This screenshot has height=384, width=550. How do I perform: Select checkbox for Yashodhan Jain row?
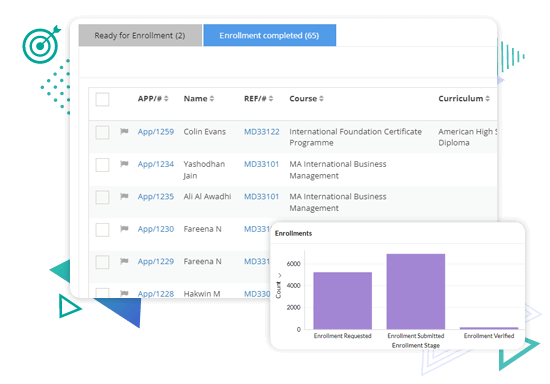click(x=102, y=165)
